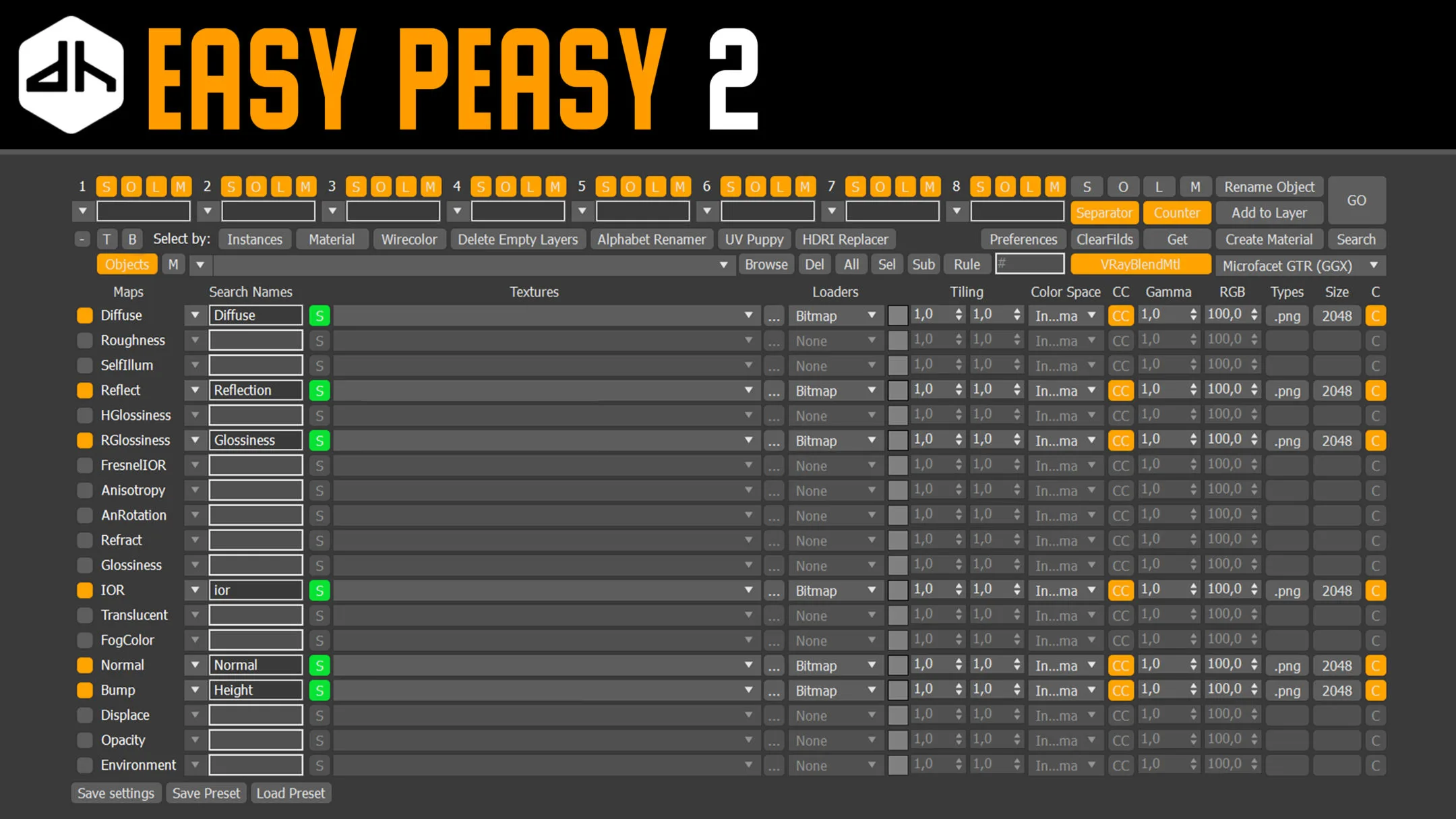Open the search names arrow for Bump
The image size is (1456, 819).
point(195,690)
